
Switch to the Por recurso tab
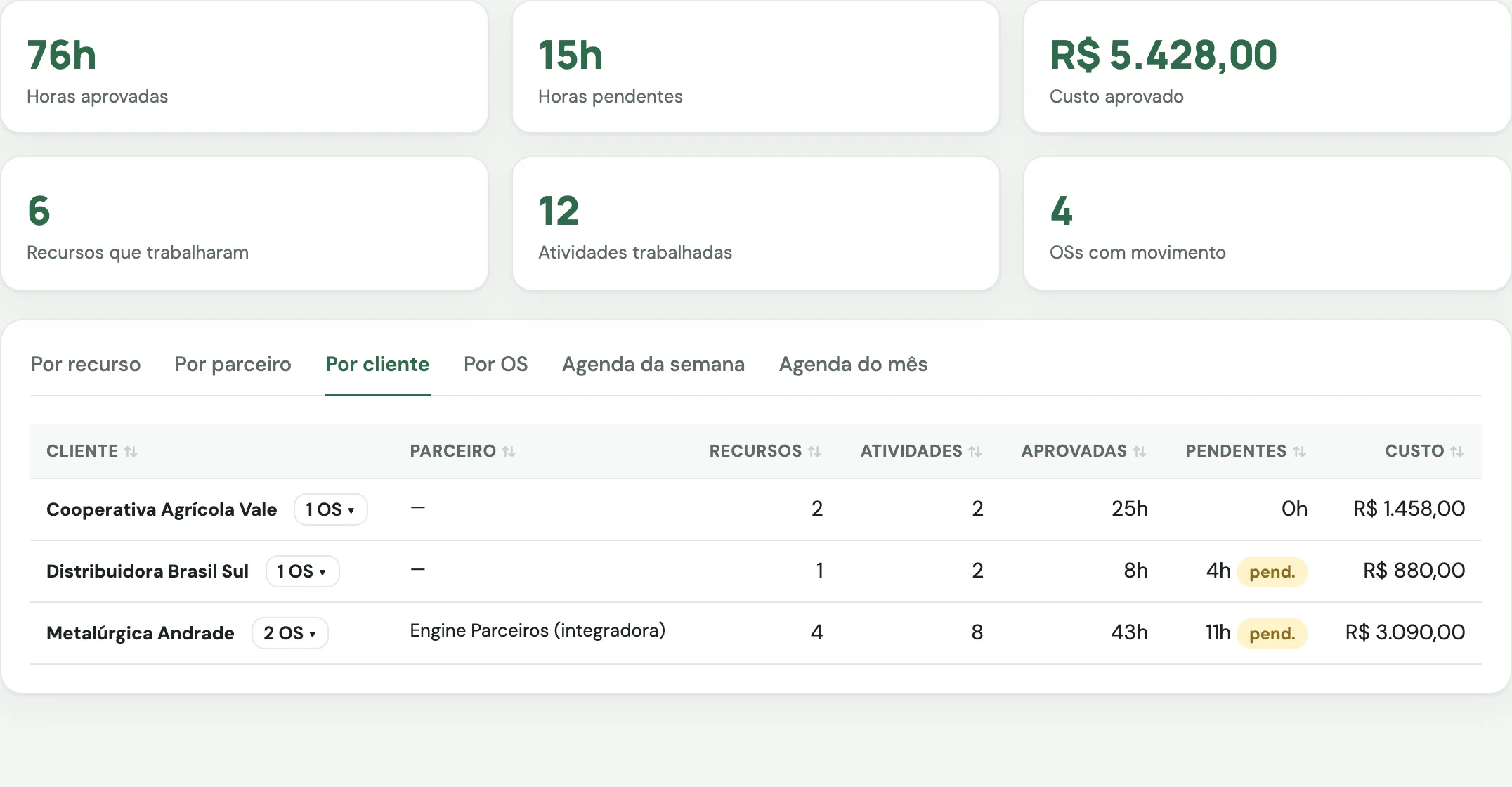[86, 364]
